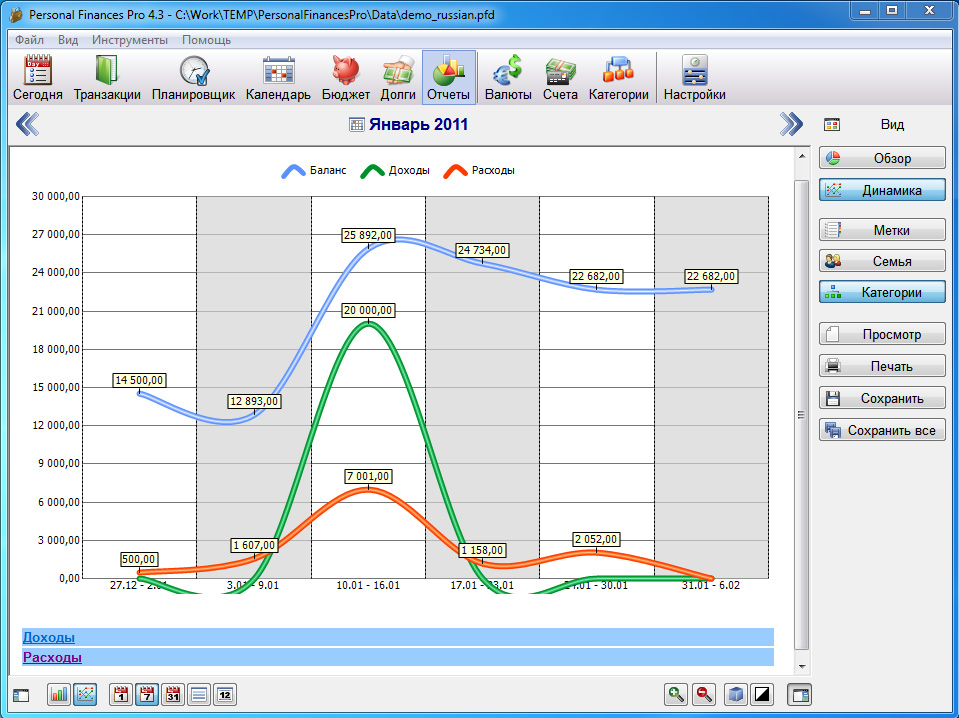The width and height of the screenshot is (959, 718).
Task: Open the Доходы link below the chart
Action: click(x=48, y=637)
